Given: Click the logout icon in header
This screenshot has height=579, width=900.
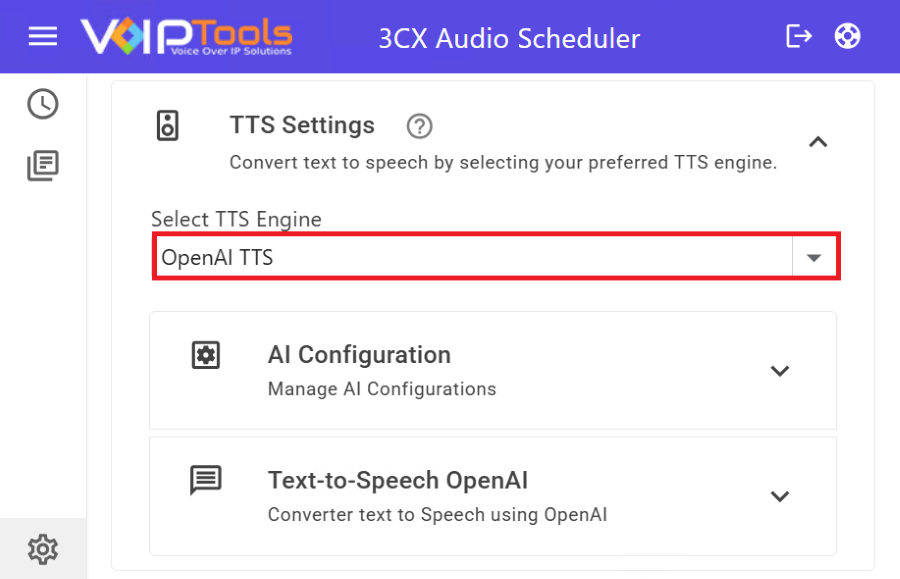Looking at the screenshot, I should pyautogui.click(x=799, y=37).
